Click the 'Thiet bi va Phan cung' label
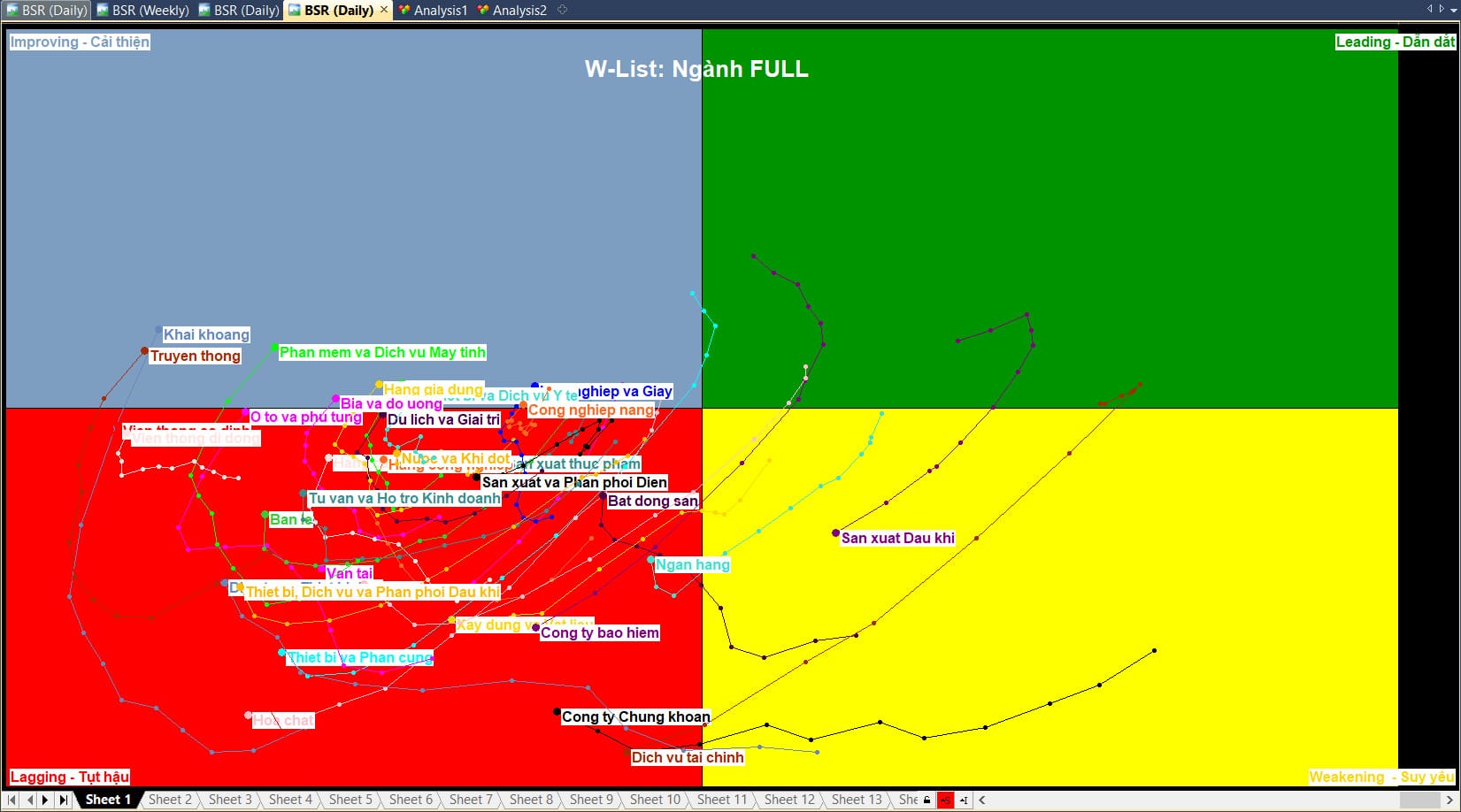Viewport: 1461px width, 812px height. (x=360, y=657)
